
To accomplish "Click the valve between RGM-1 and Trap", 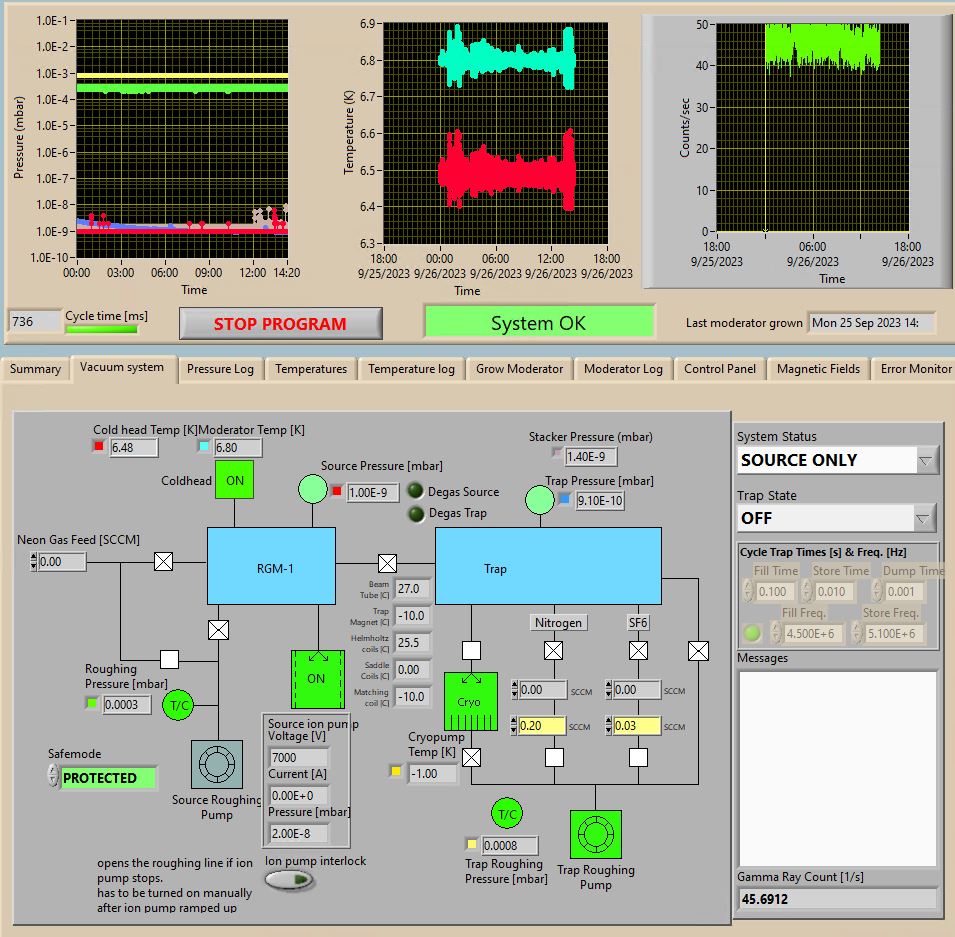I will [387, 563].
